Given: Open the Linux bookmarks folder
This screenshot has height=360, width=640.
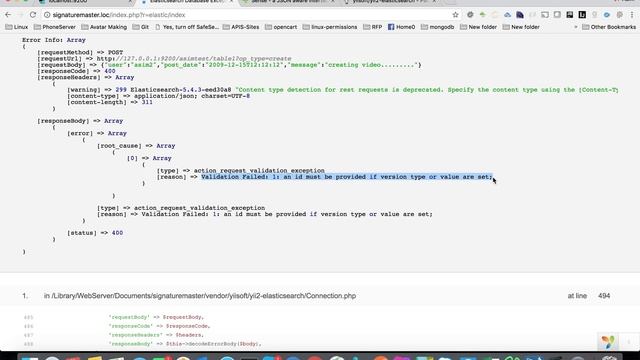Looking at the screenshot, I should 16,27.
